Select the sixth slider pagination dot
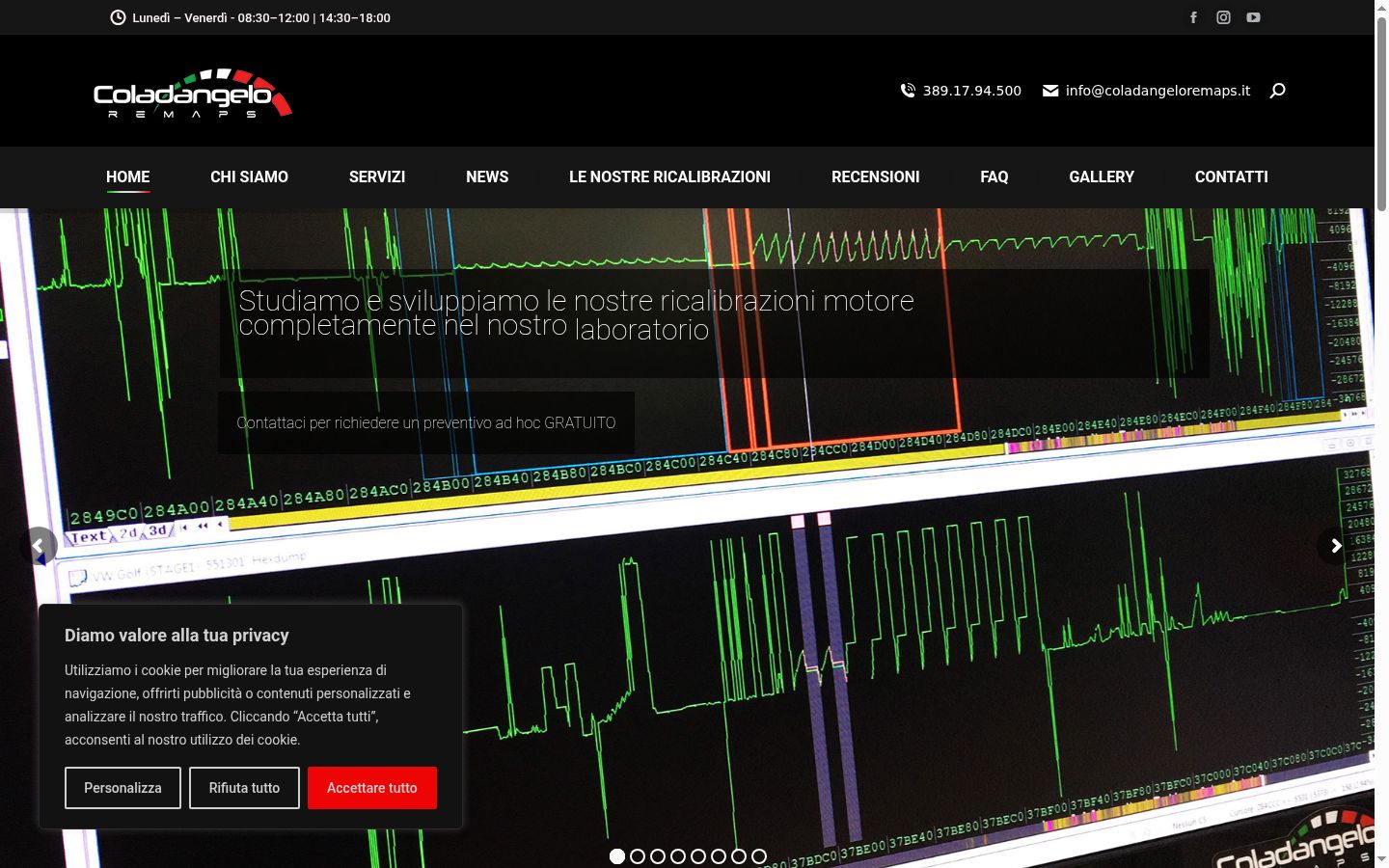1389x868 pixels. click(x=719, y=856)
